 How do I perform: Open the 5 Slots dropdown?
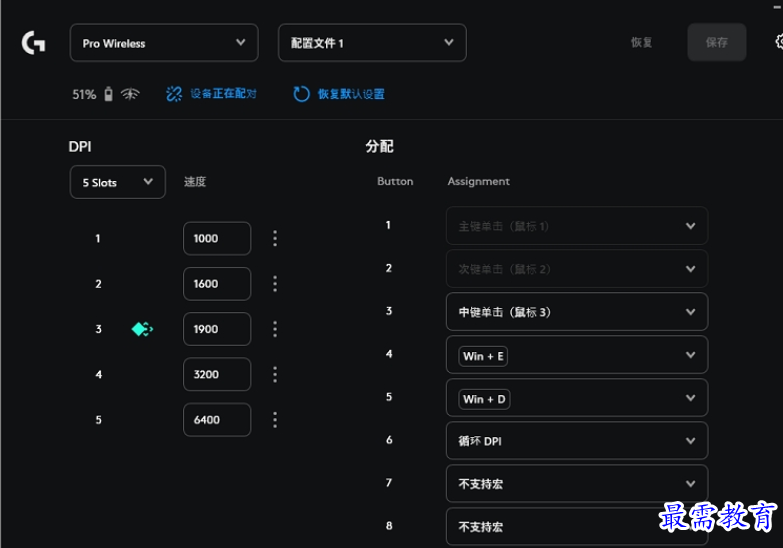pos(117,182)
